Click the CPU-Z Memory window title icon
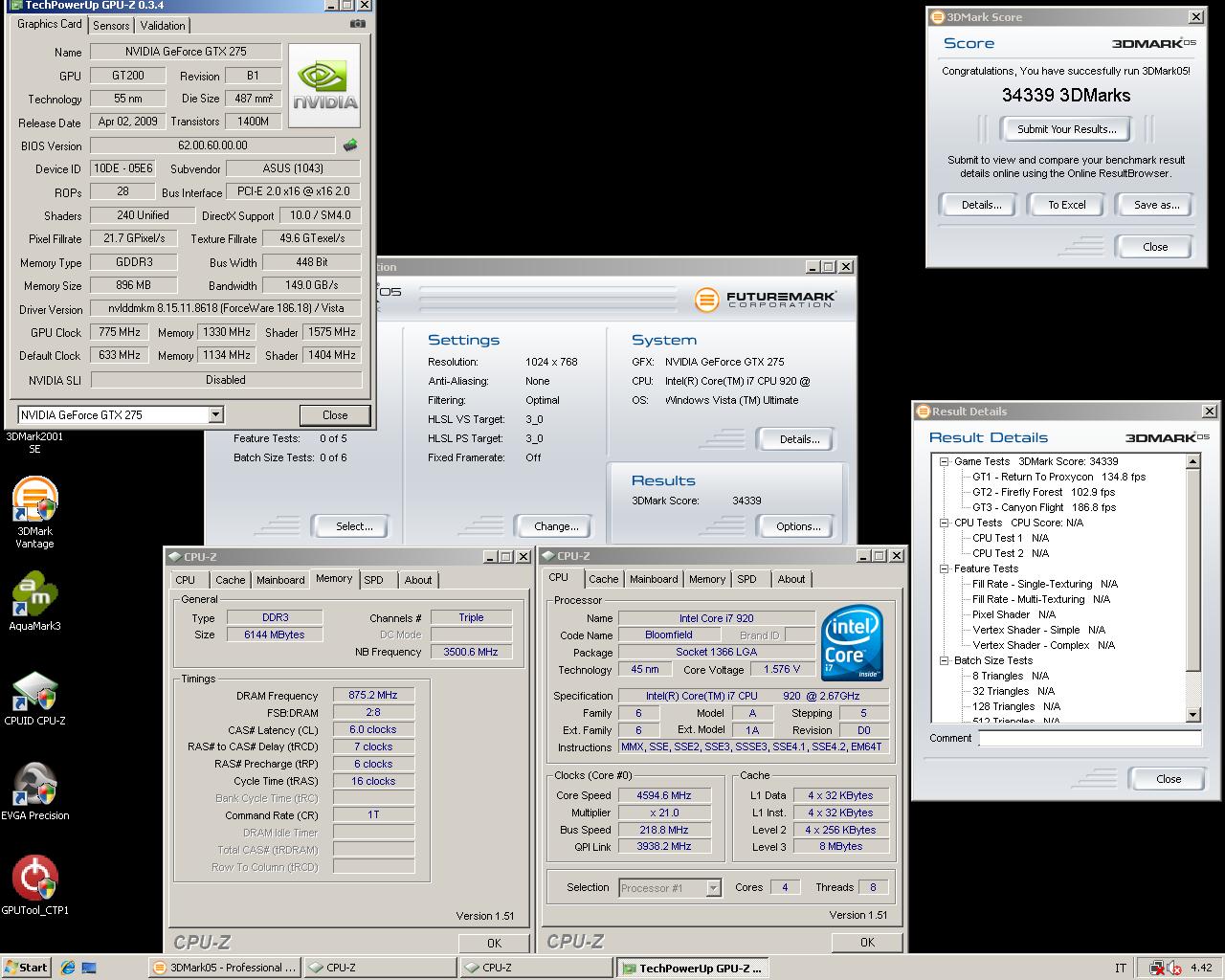 (174, 556)
